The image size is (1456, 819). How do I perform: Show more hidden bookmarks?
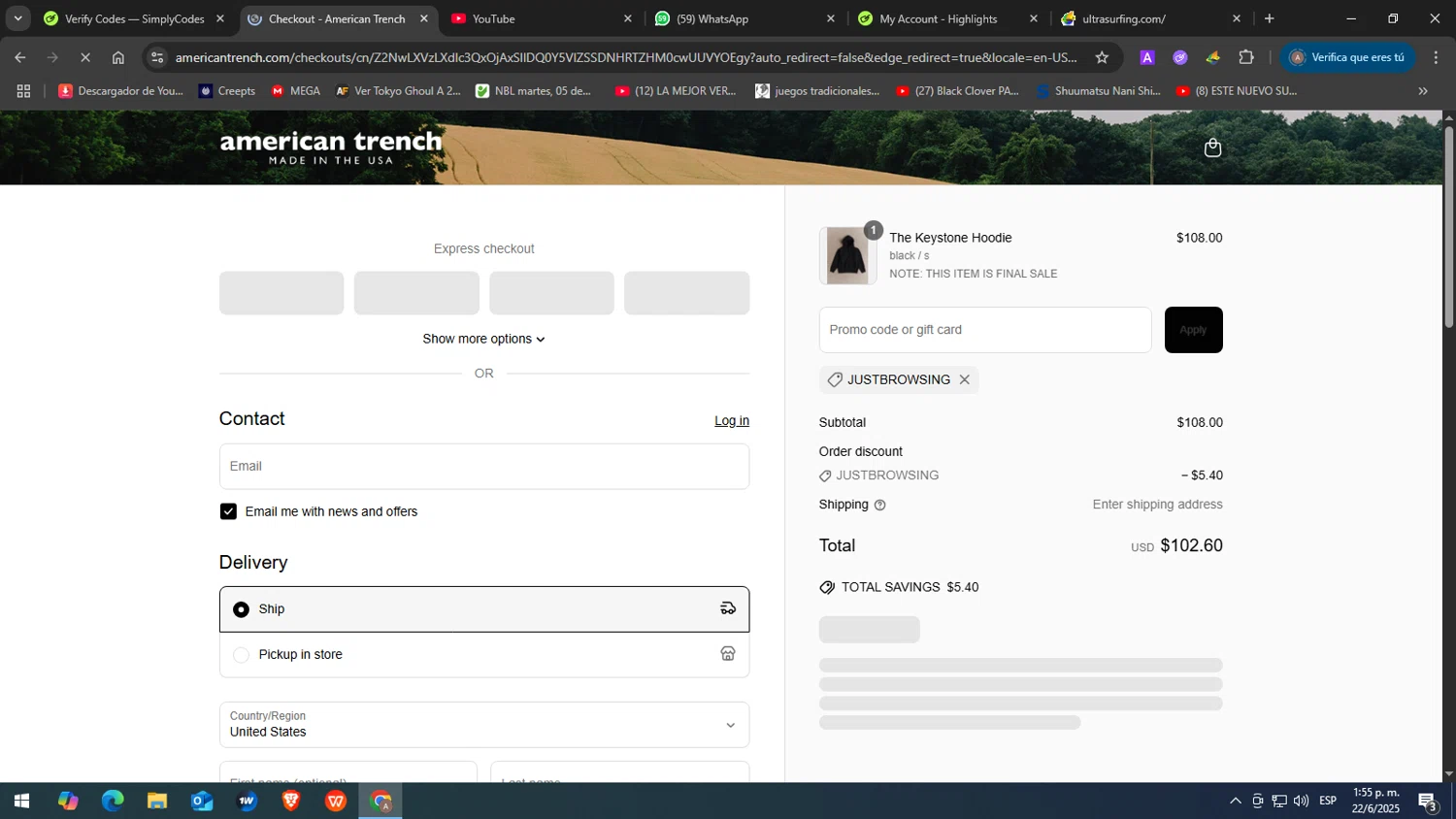click(1423, 91)
